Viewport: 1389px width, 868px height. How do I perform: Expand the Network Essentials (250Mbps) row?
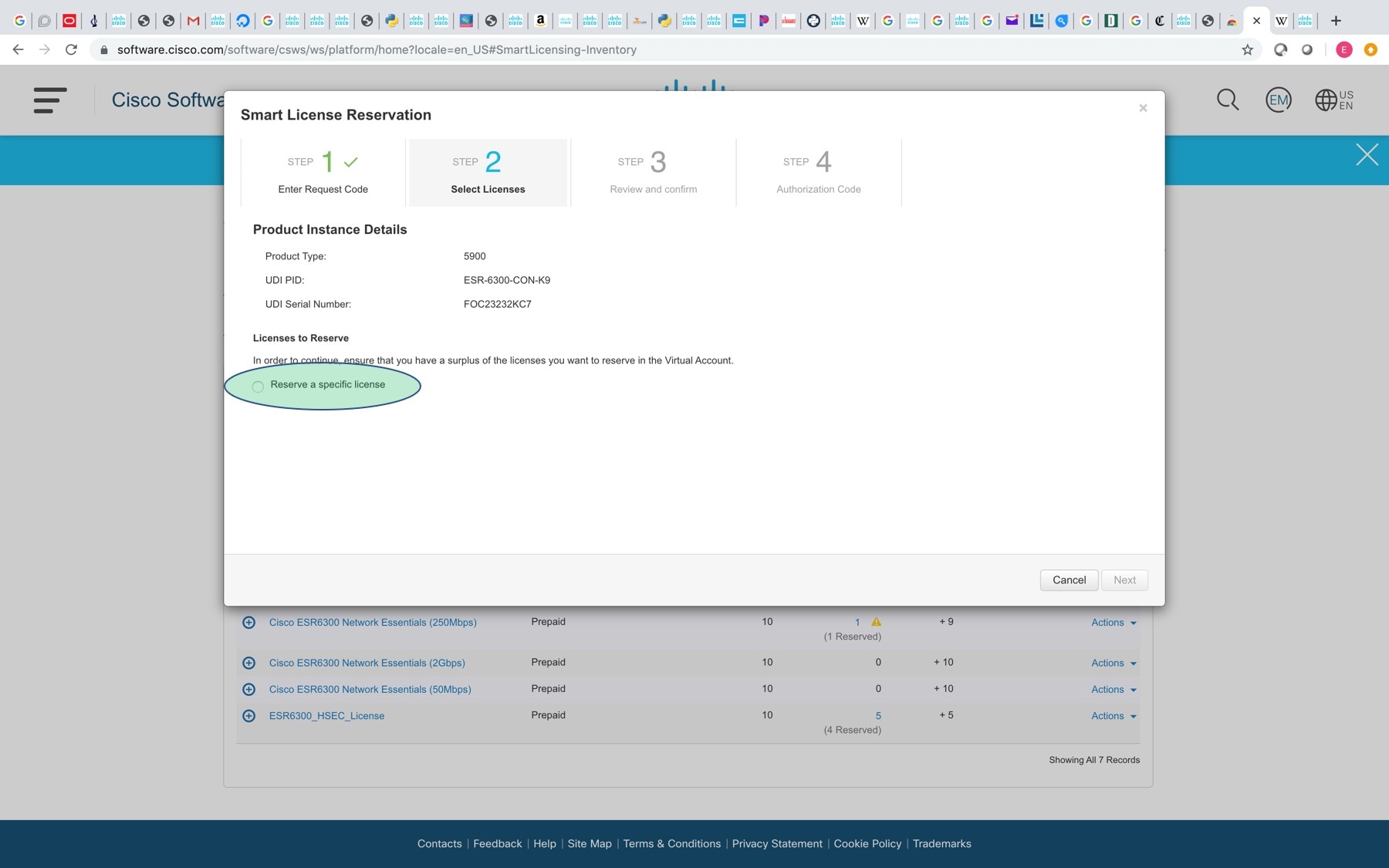coord(248,623)
